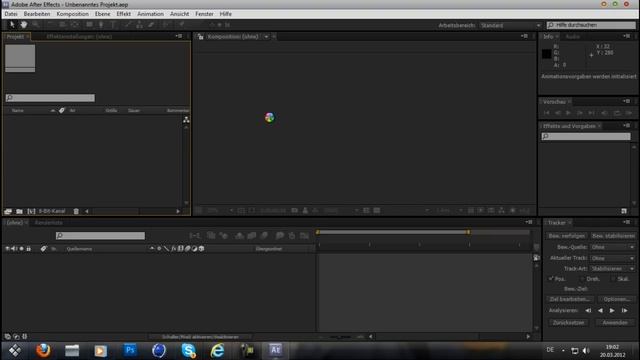Open Photoshop from the taskbar
Viewport: 640px width, 360px height.
[130, 350]
